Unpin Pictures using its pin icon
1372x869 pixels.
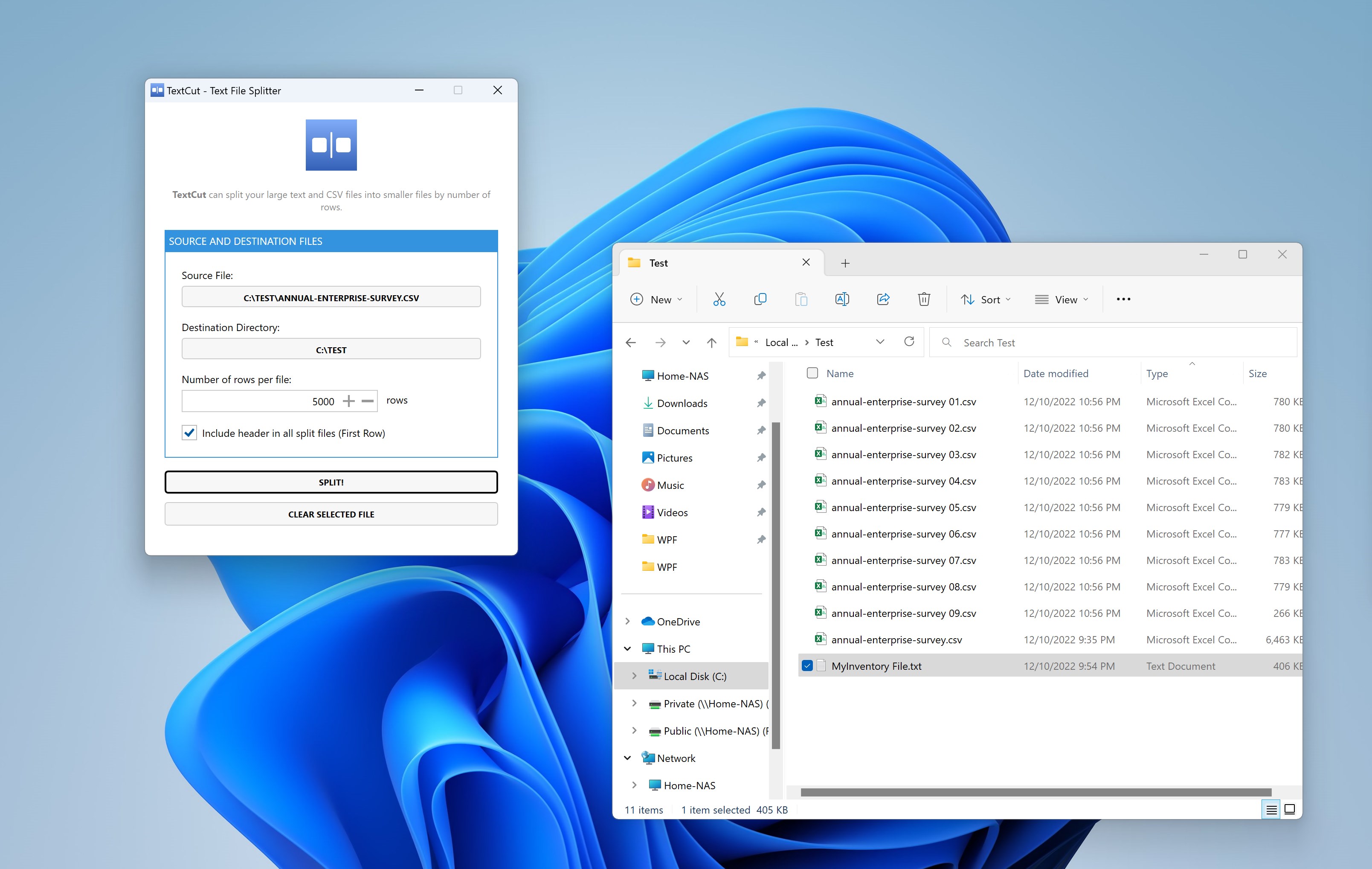pos(761,458)
